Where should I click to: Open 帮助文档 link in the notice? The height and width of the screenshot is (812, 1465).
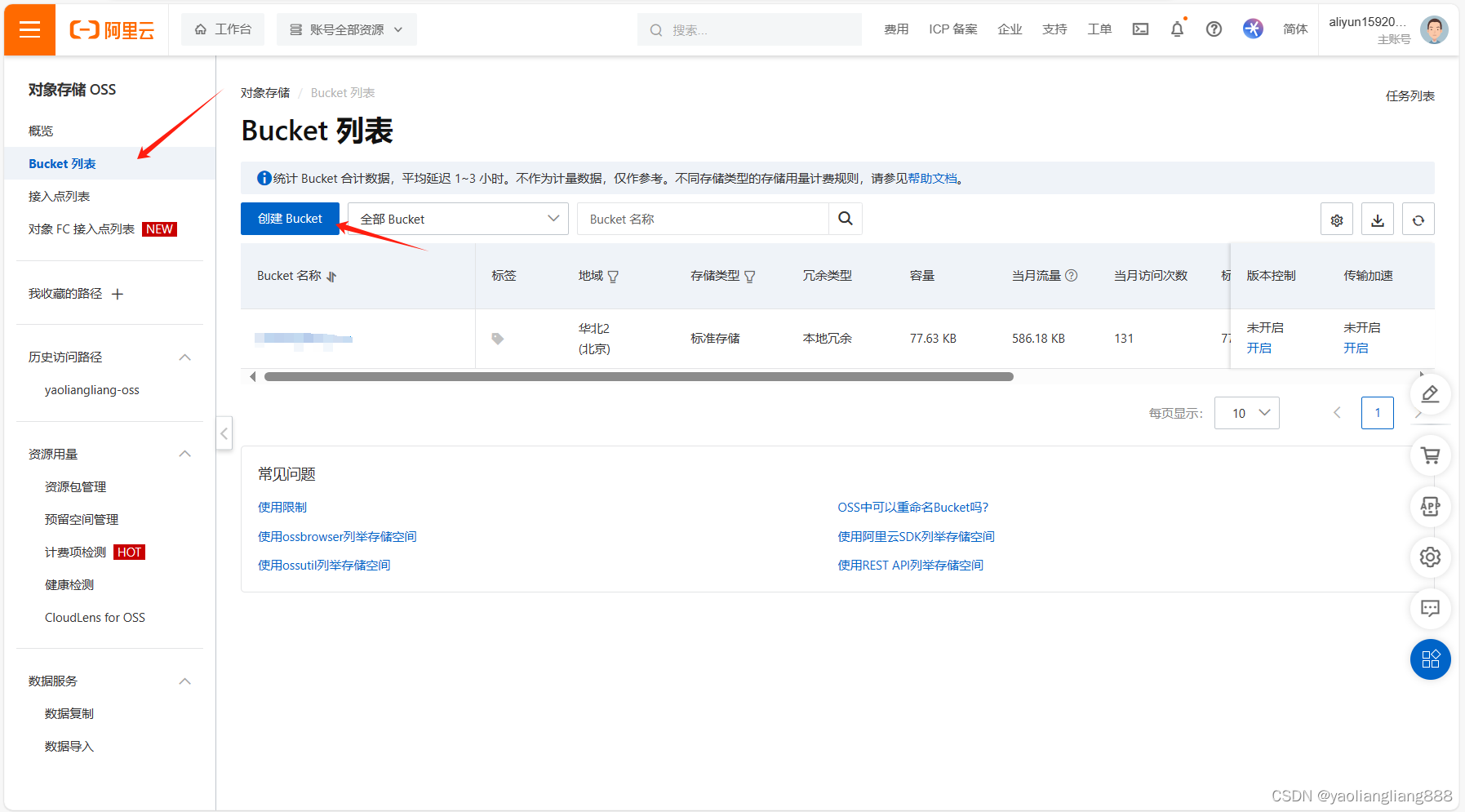pyautogui.click(x=932, y=178)
